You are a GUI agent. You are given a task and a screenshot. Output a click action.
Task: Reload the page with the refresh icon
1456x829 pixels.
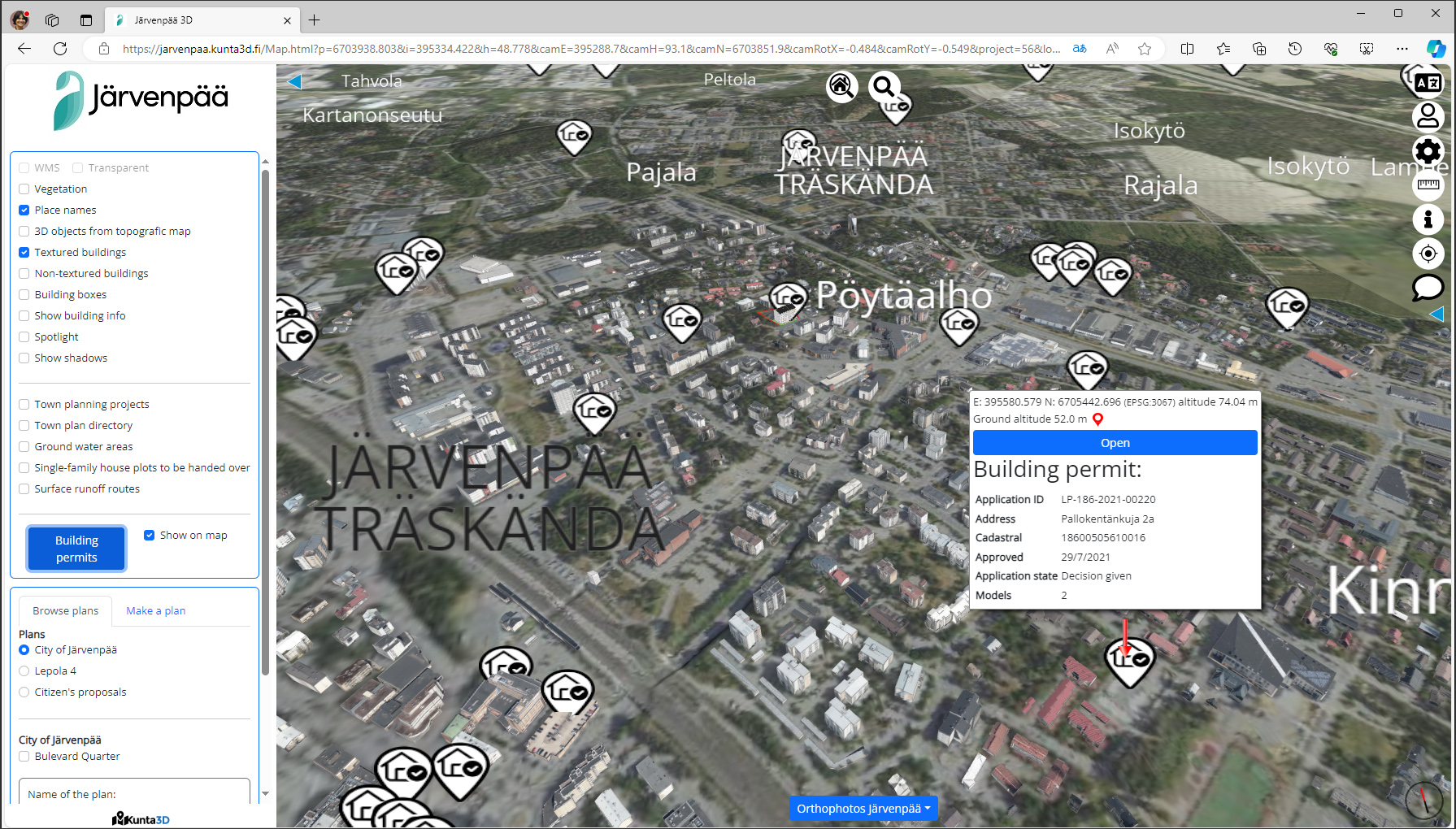pos(60,49)
